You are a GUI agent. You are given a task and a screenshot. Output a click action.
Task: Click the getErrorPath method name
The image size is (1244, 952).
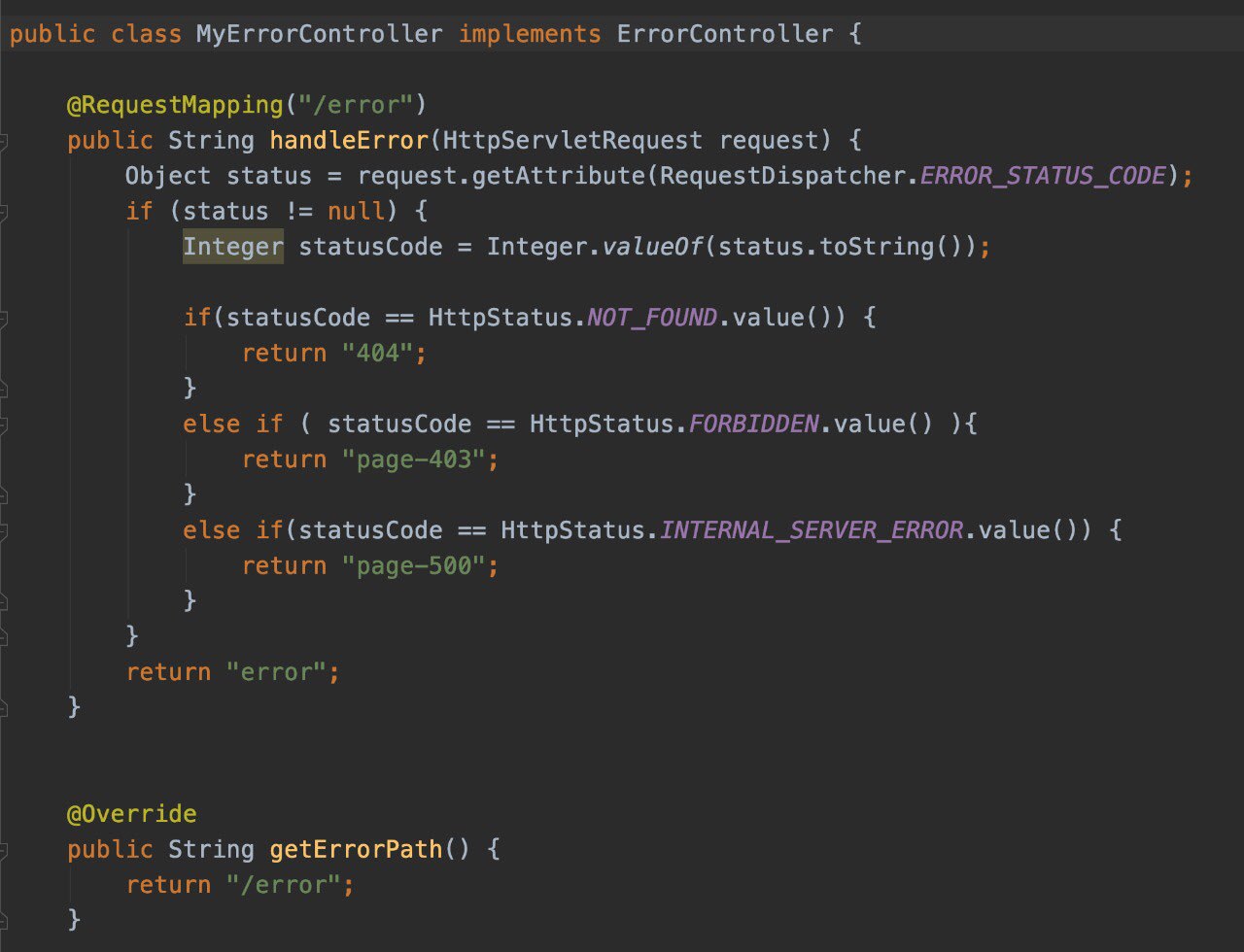[356, 849]
